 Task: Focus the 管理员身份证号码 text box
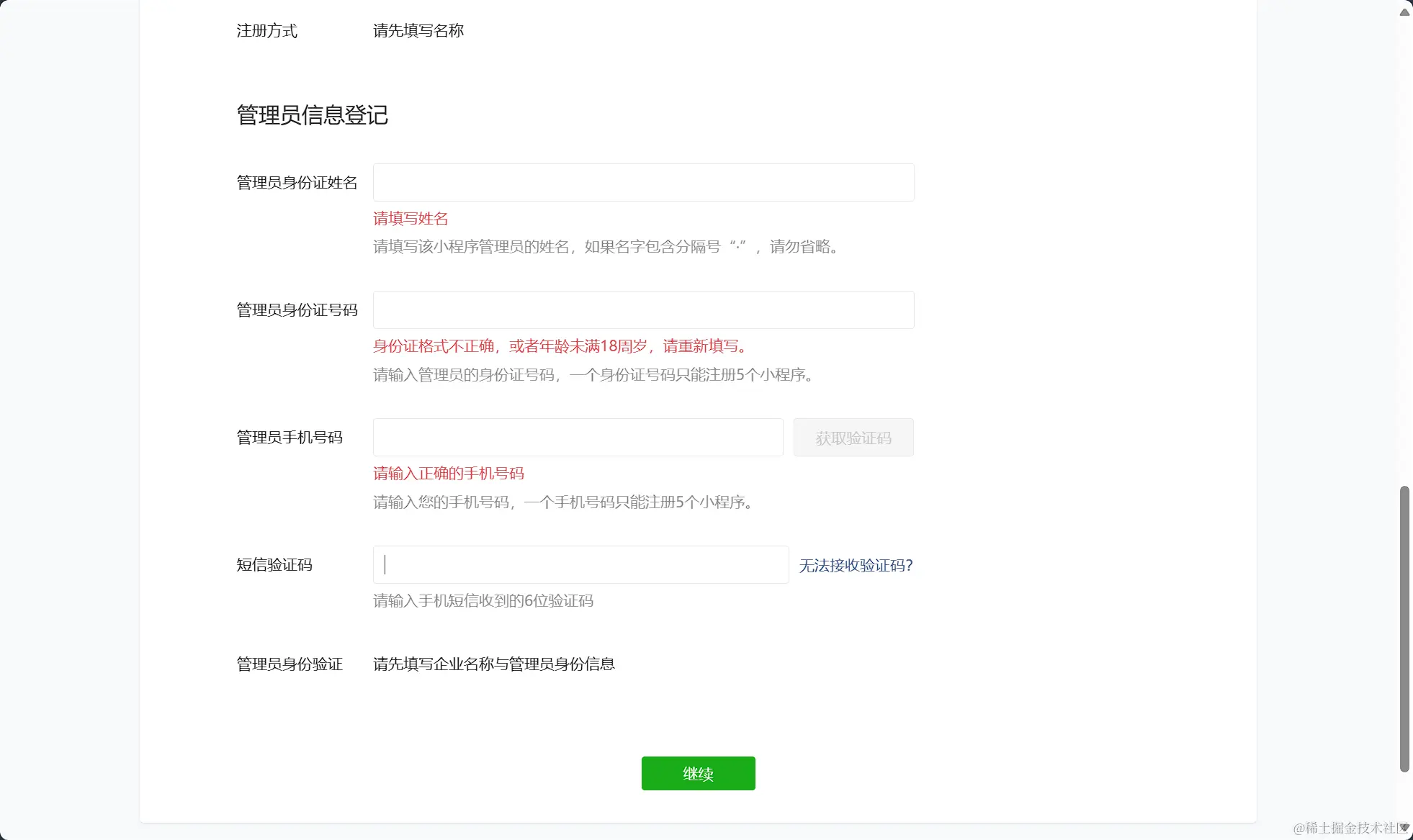(x=643, y=310)
